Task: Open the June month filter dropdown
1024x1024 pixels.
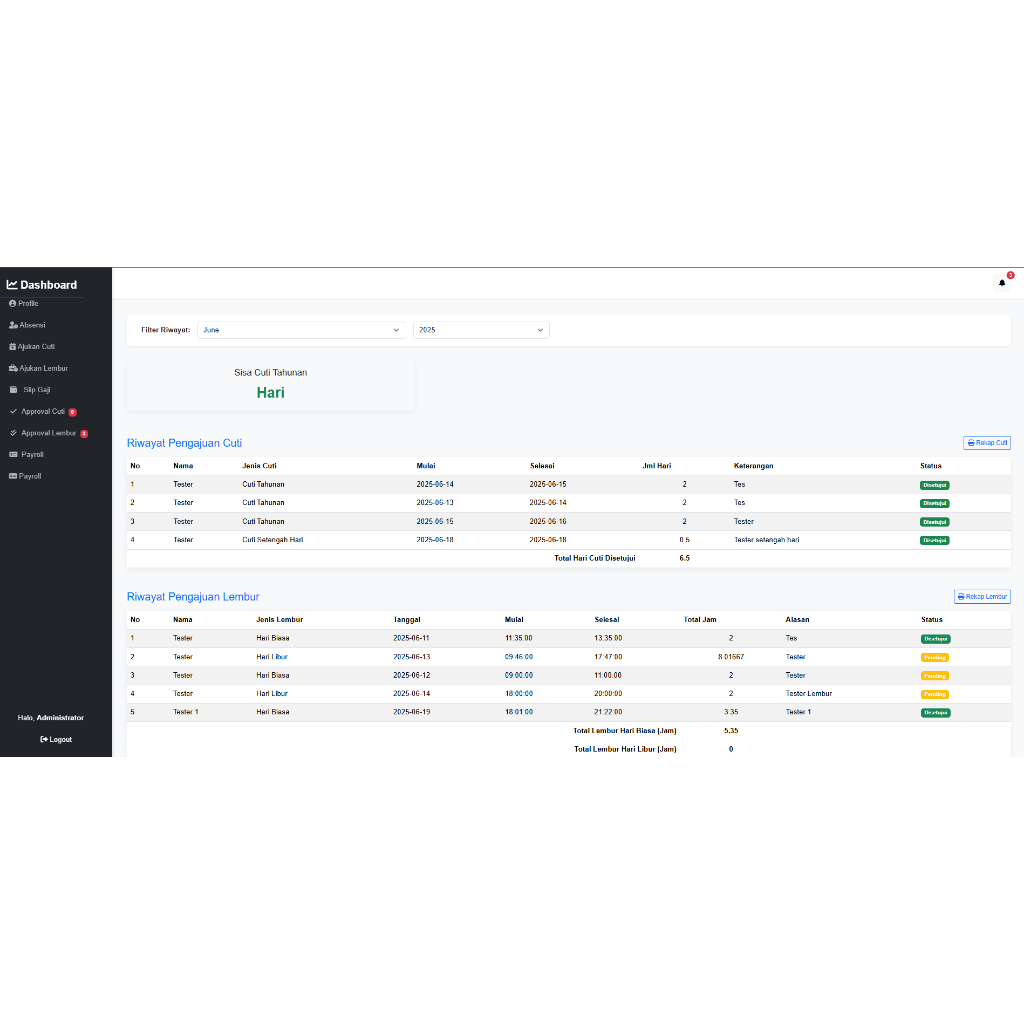Action: point(301,330)
